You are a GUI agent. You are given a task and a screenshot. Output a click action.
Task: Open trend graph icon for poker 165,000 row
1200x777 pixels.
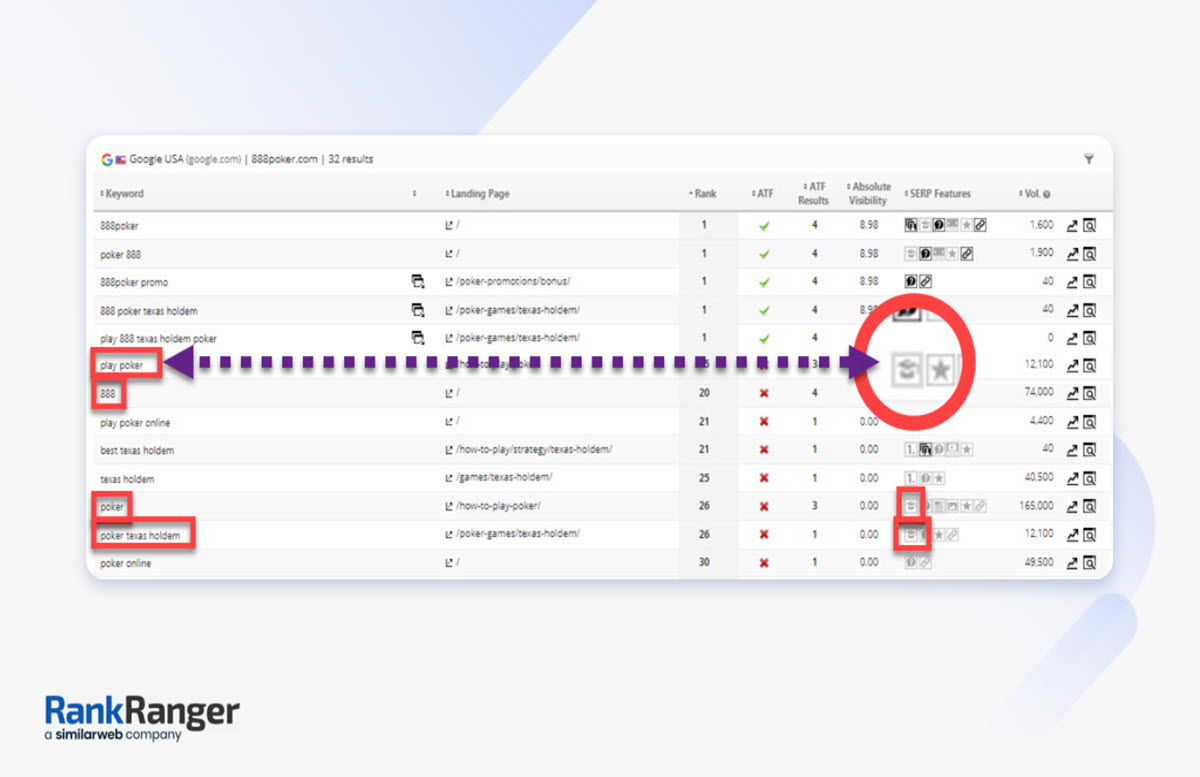point(1072,506)
